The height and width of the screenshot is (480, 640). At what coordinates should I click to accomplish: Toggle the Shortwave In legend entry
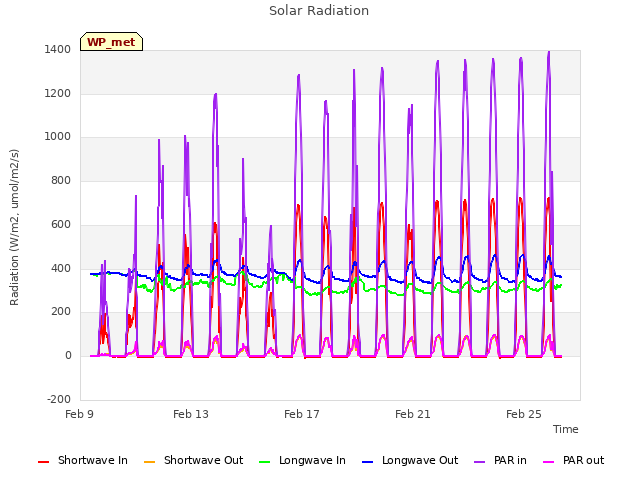coord(83,460)
